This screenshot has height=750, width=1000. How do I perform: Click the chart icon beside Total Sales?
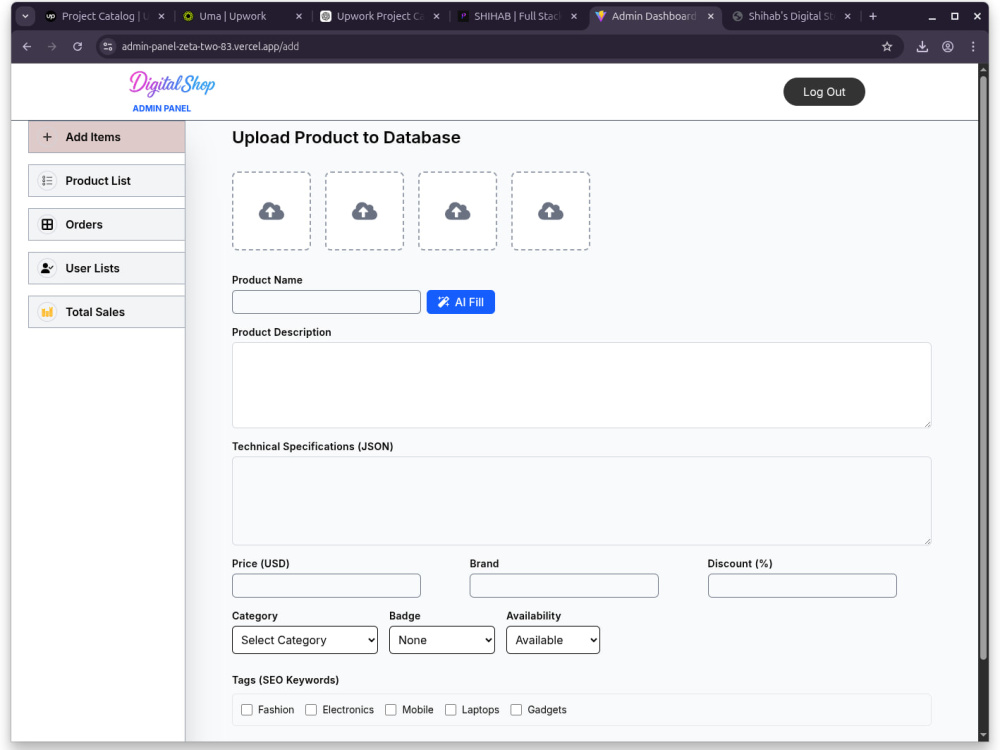47,312
